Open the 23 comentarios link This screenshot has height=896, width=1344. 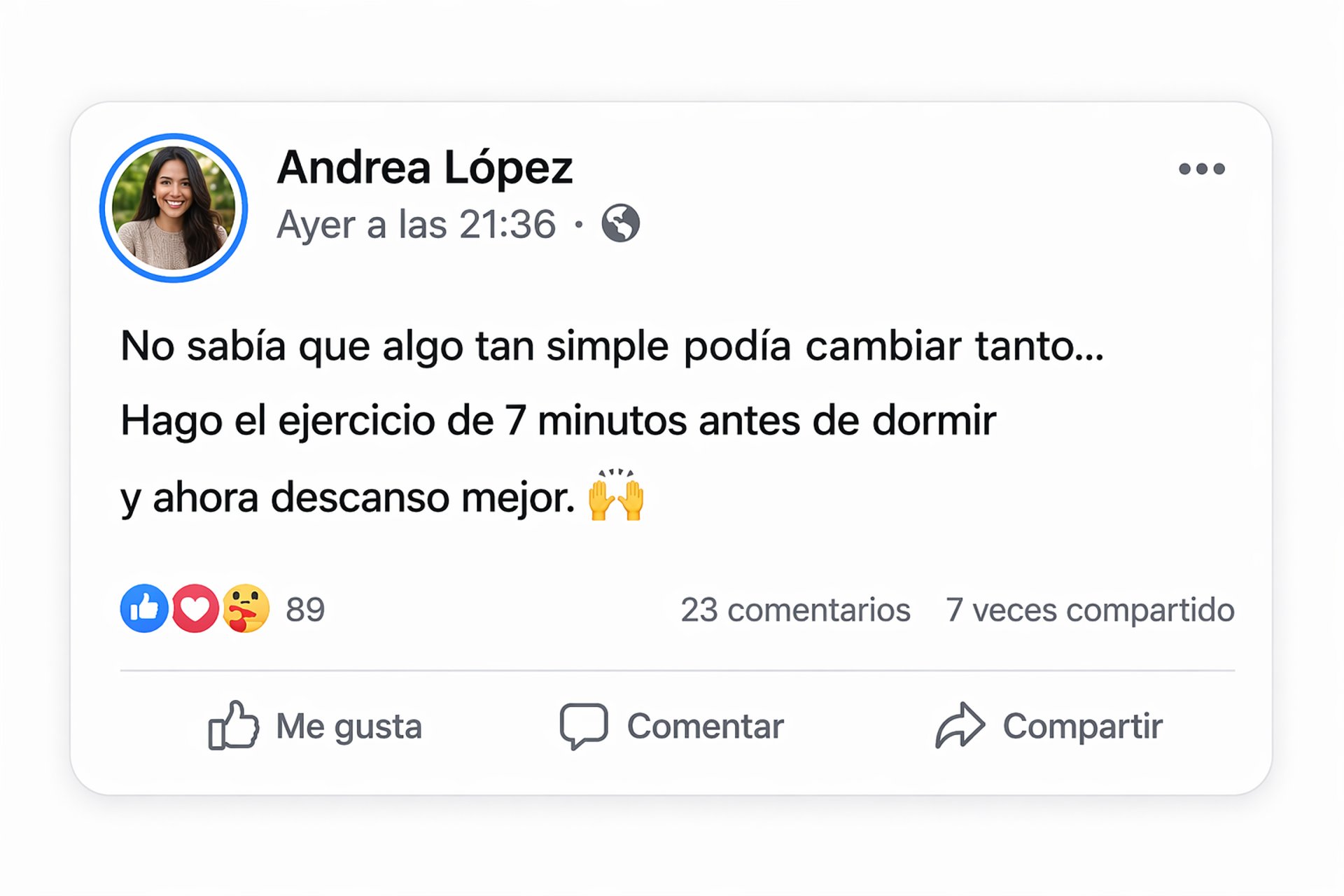tap(795, 610)
